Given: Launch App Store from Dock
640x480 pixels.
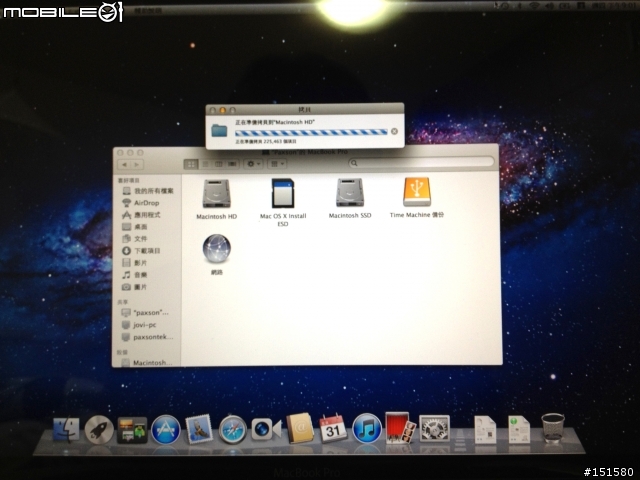Looking at the screenshot, I should pyautogui.click(x=166, y=430).
